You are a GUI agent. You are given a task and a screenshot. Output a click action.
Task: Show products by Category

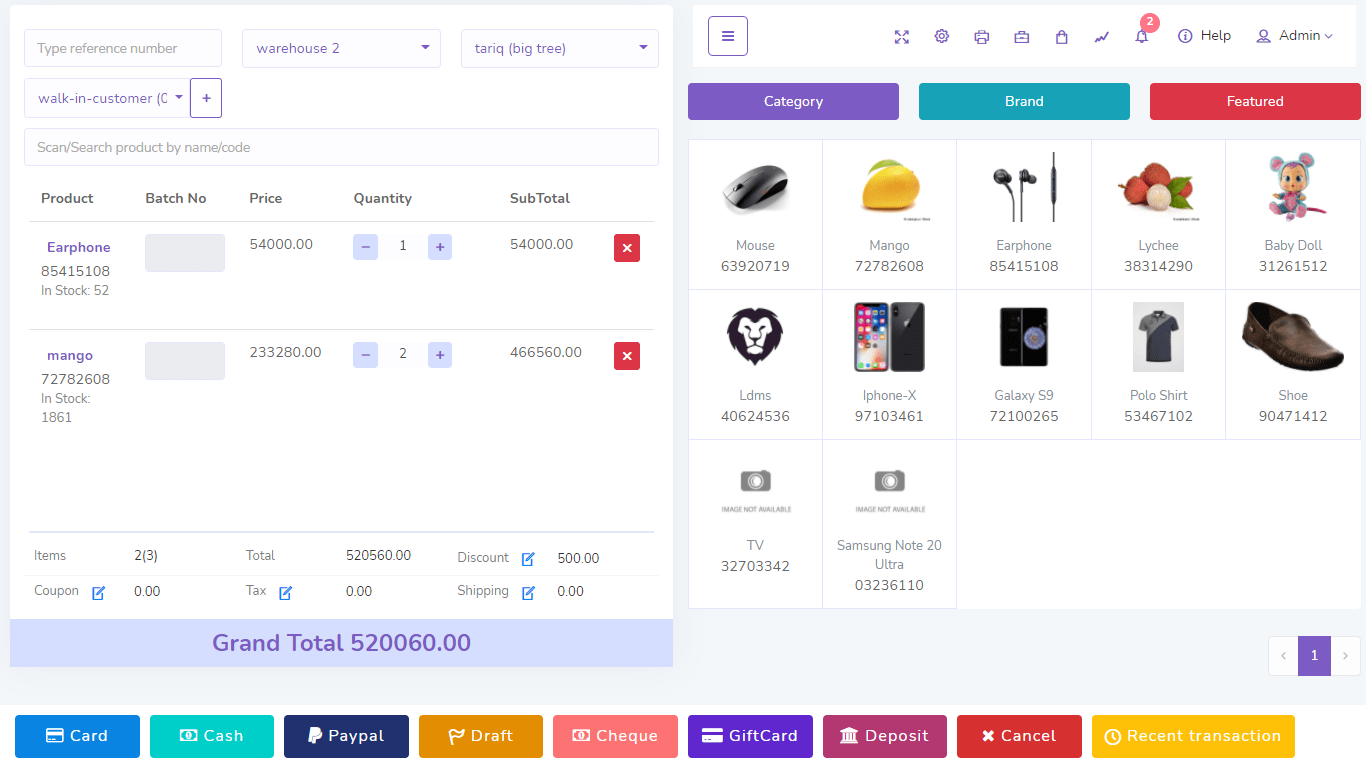[793, 101]
